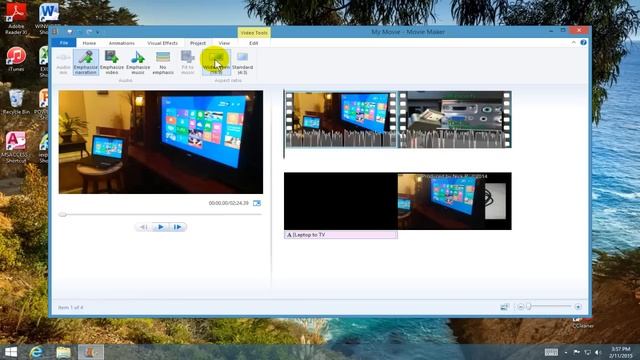Click the preview seek bar handle

click(62, 214)
